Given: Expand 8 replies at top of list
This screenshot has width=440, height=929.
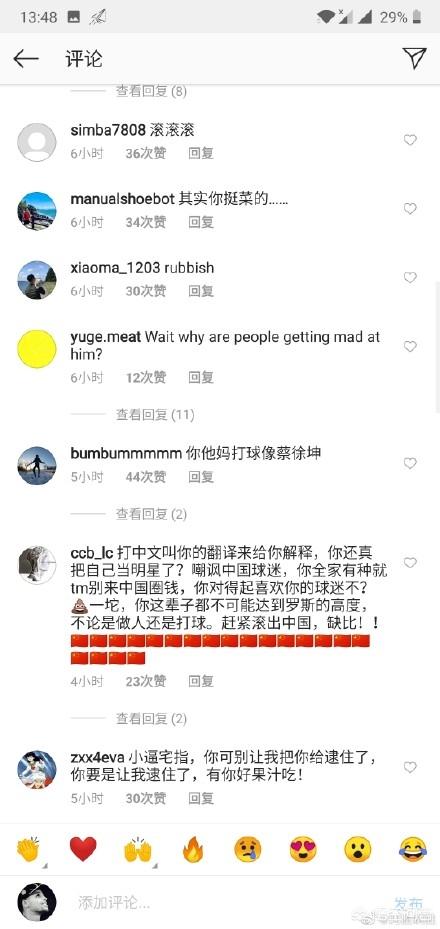Looking at the screenshot, I should 151,91.
